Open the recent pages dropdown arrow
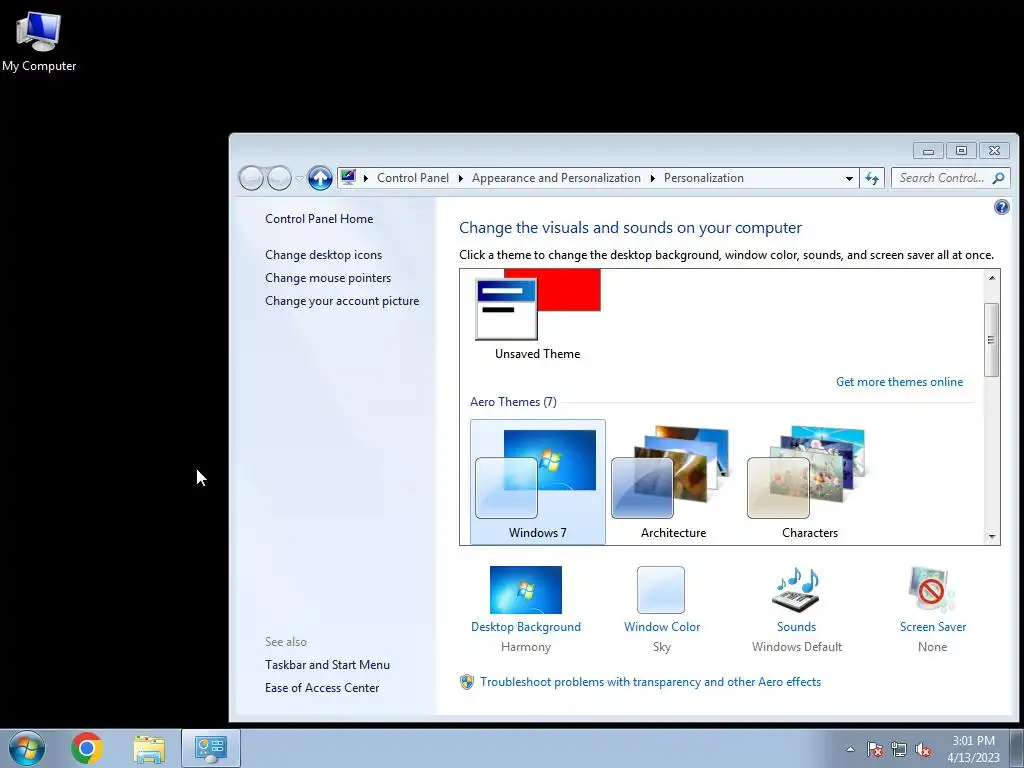This screenshot has width=1024, height=768. click(x=300, y=178)
